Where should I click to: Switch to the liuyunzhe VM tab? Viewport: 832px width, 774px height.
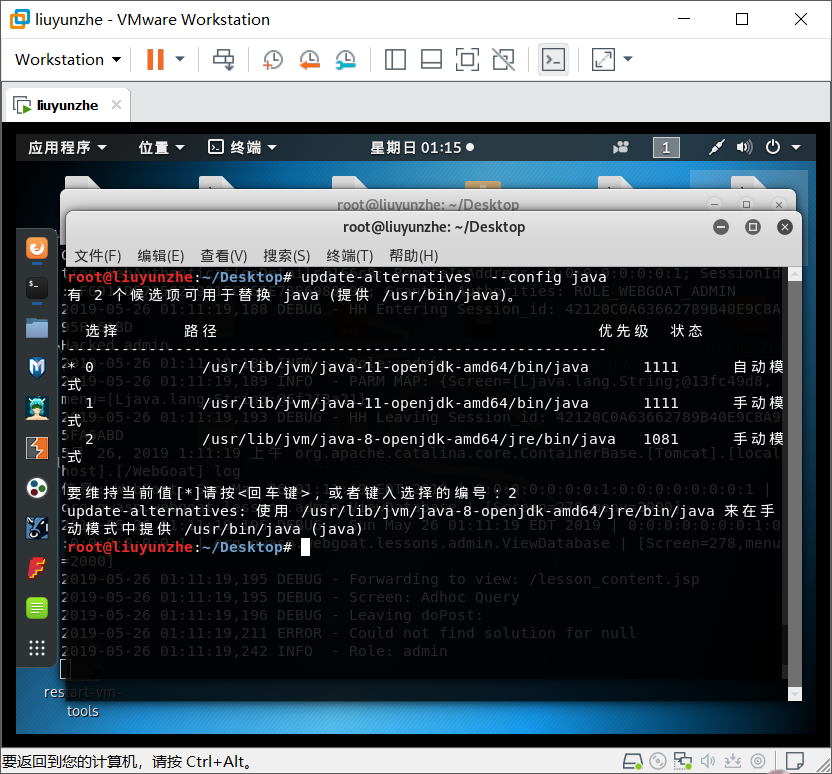click(x=68, y=106)
